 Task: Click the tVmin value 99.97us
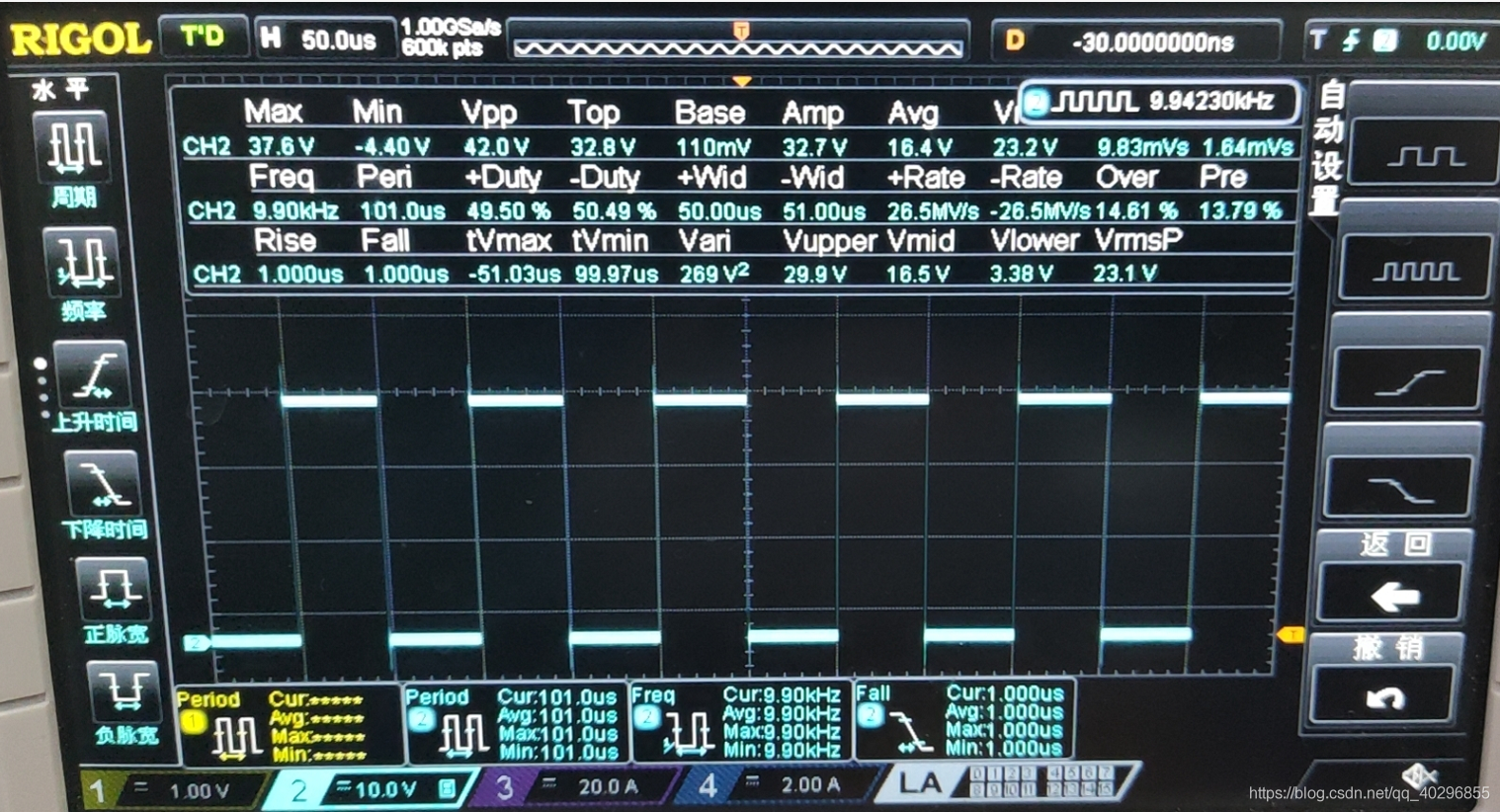617,274
